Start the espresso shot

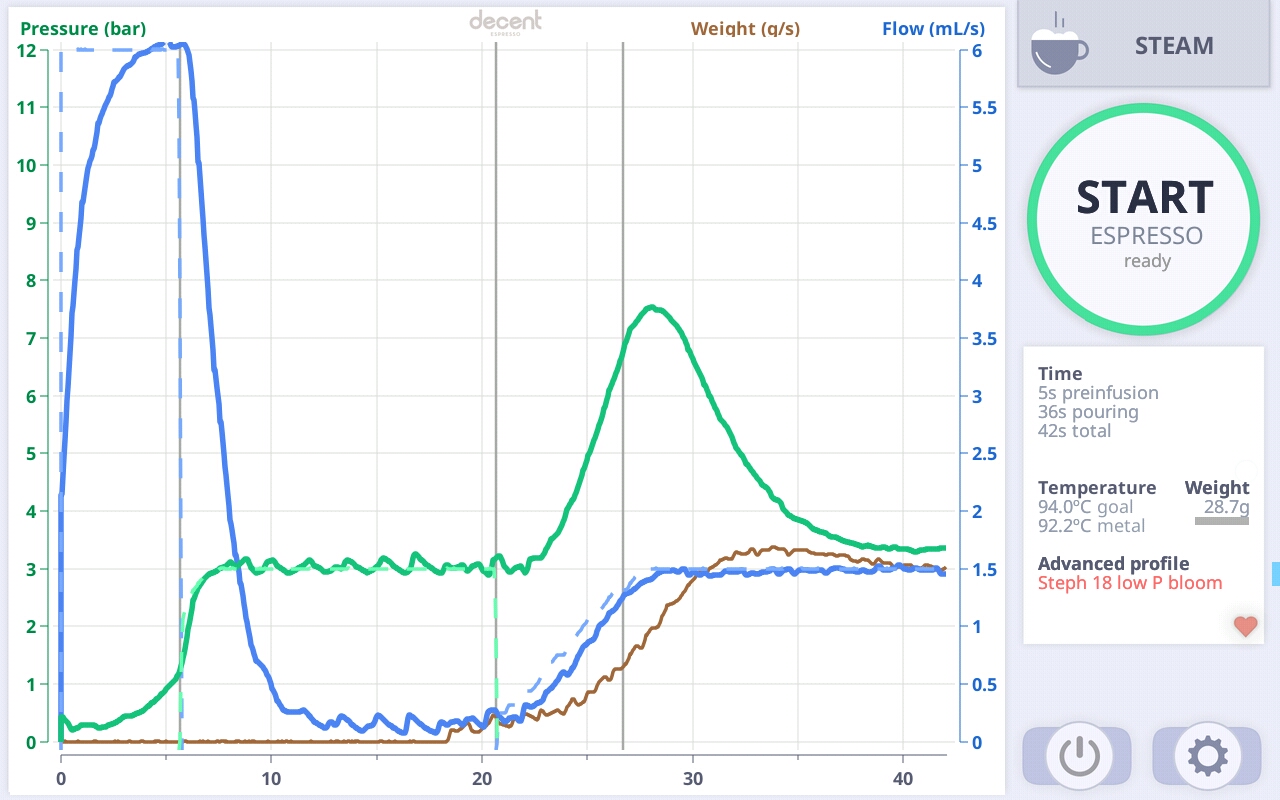tap(1144, 220)
